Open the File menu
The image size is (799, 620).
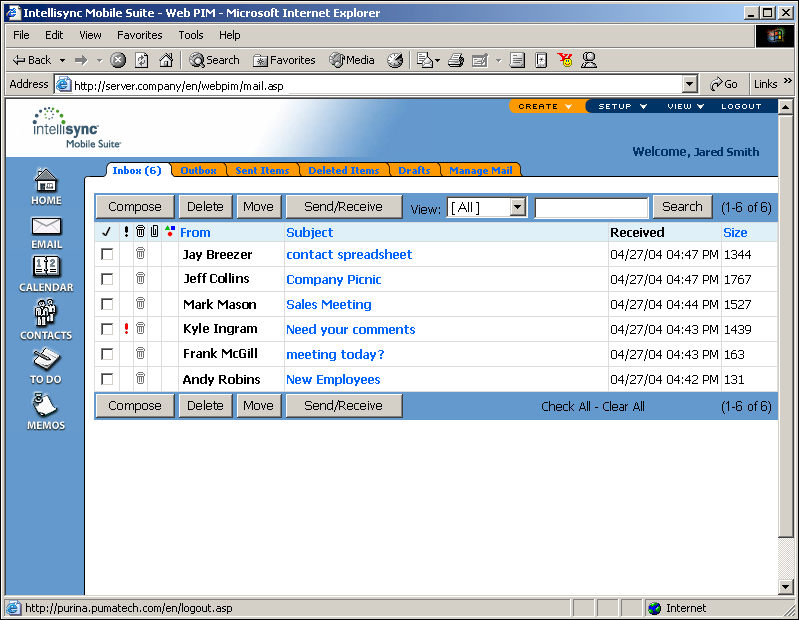pos(21,35)
